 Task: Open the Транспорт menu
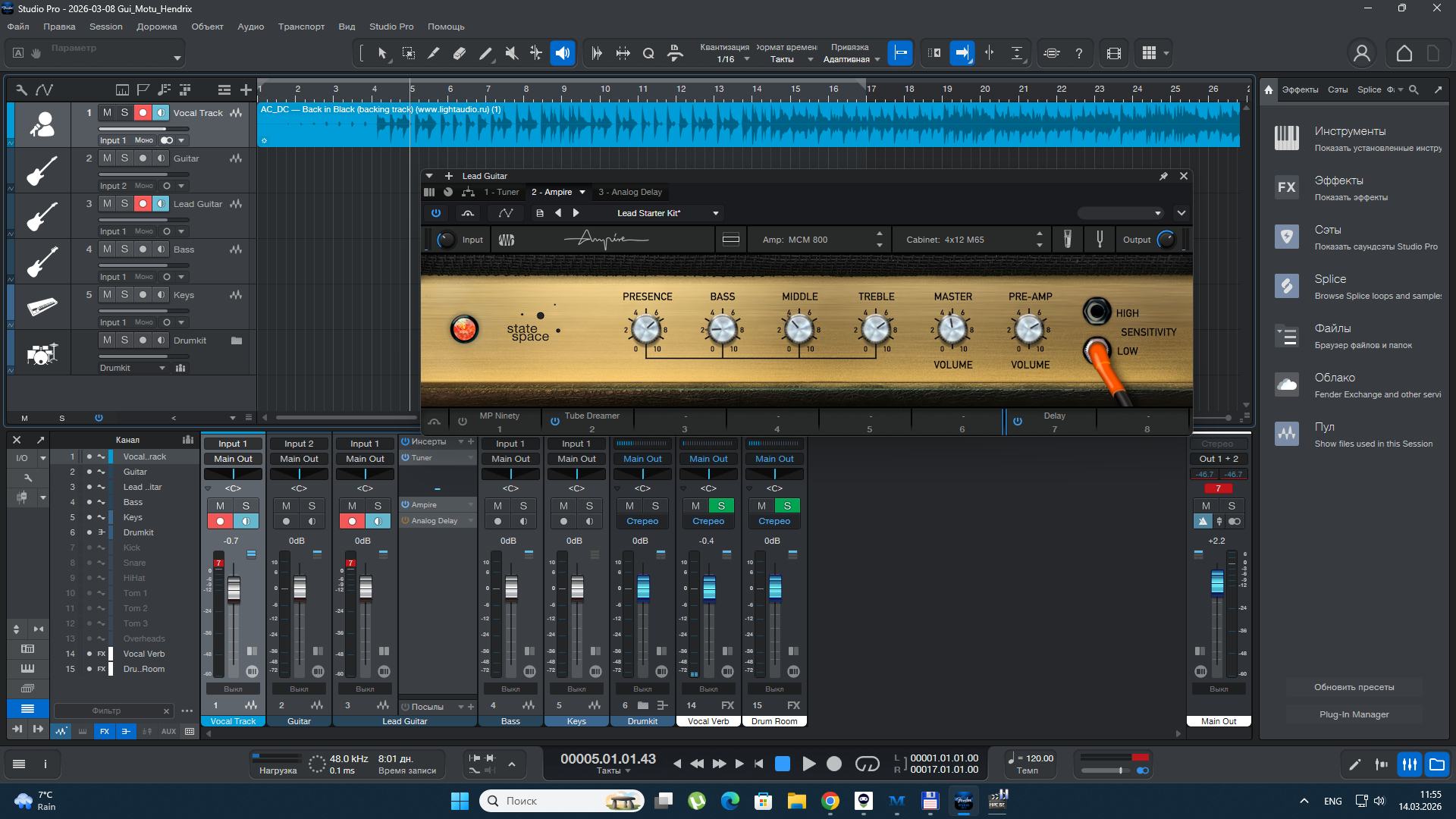(301, 27)
